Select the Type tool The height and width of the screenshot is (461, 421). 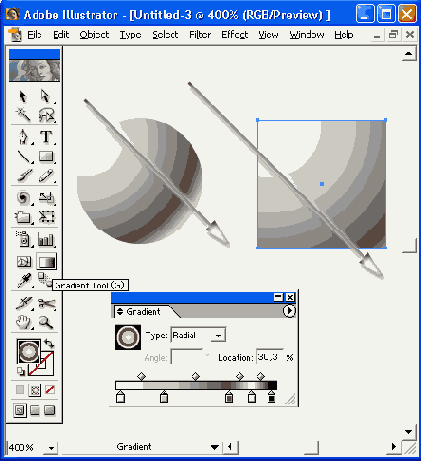46,137
